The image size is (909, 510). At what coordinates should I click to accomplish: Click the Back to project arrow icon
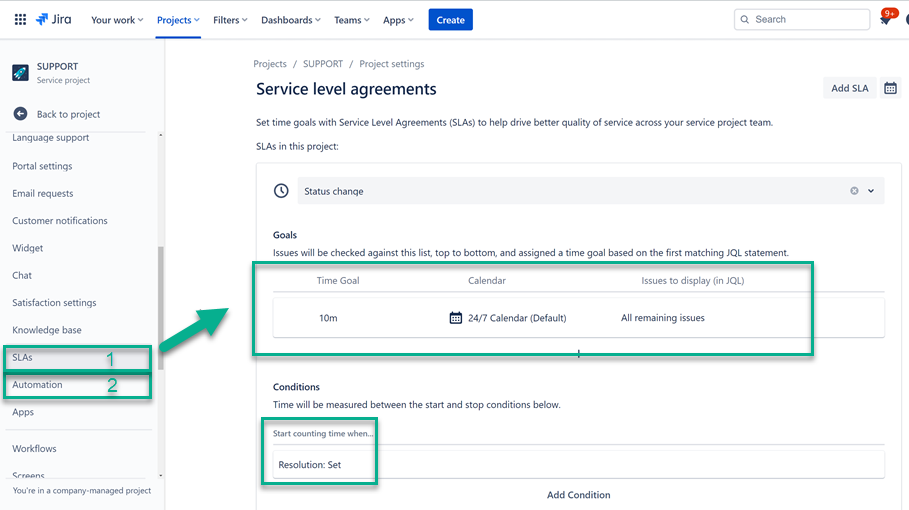[x=20, y=114]
